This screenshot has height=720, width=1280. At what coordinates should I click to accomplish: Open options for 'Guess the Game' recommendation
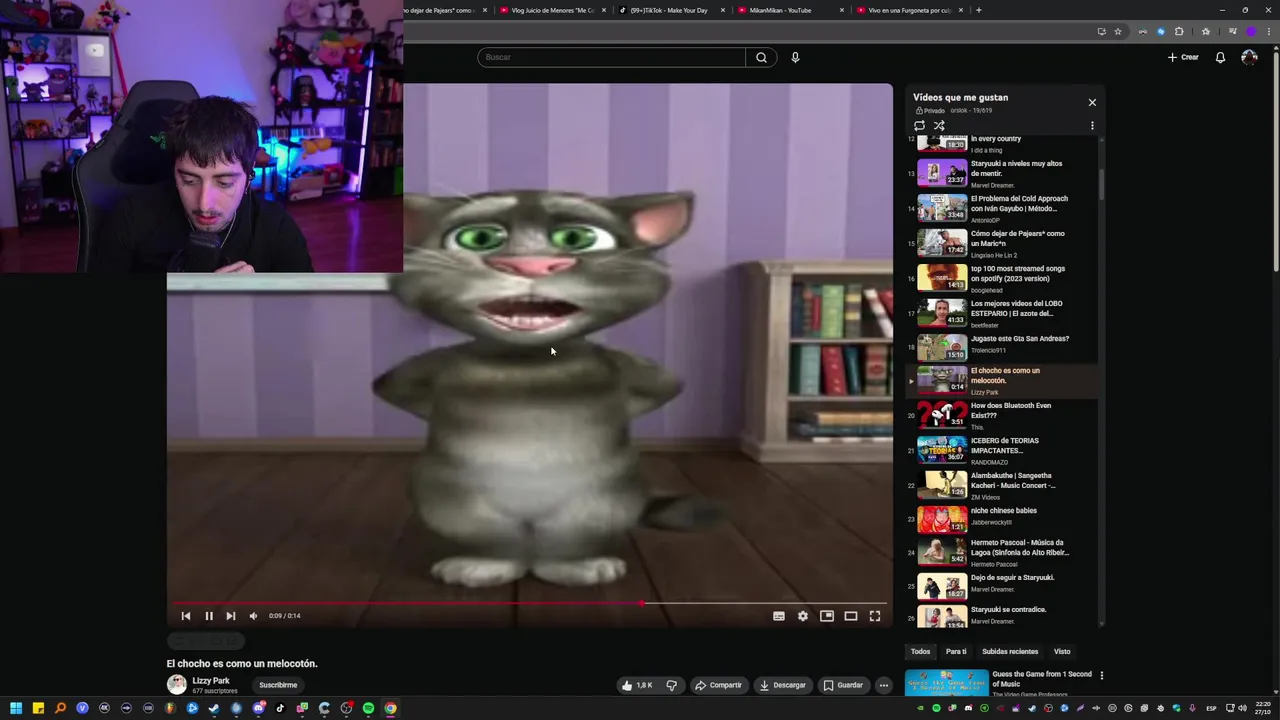pyautogui.click(x=1102, y=676)
